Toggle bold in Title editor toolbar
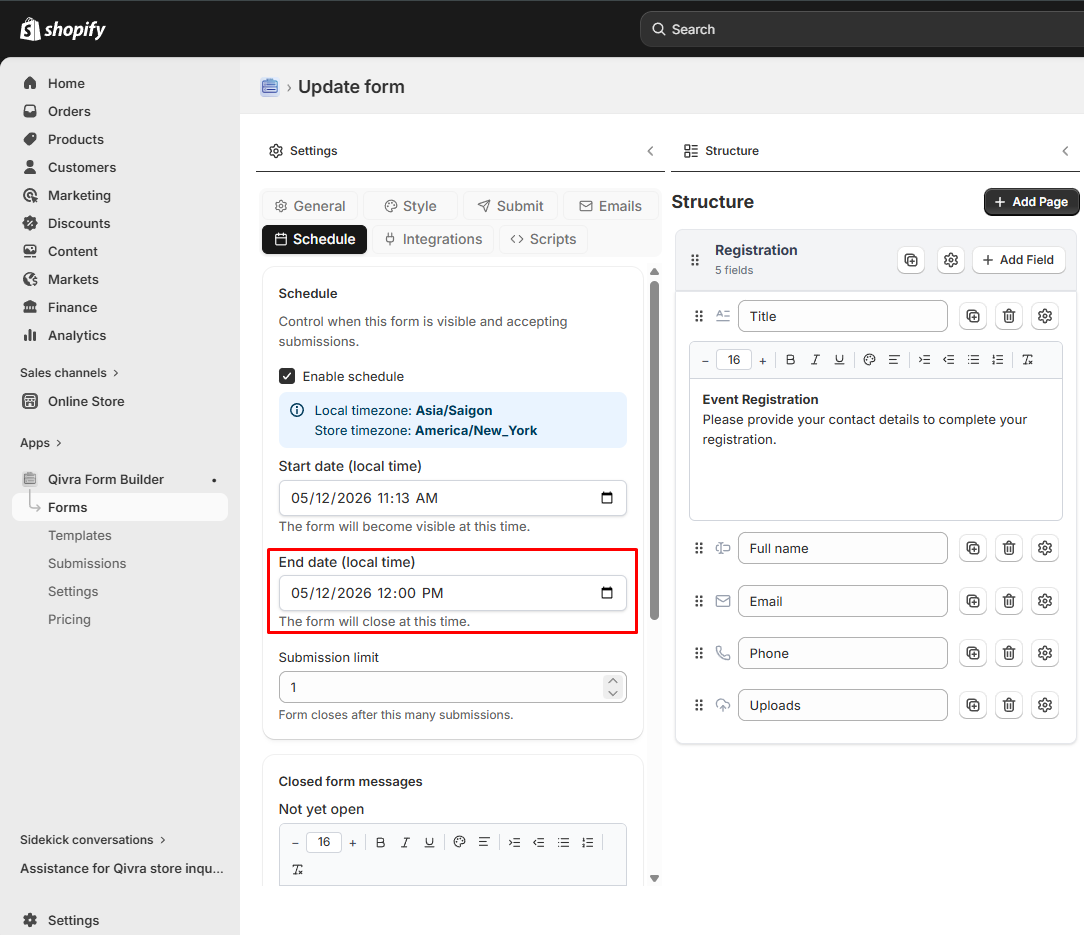 point(790,360)
